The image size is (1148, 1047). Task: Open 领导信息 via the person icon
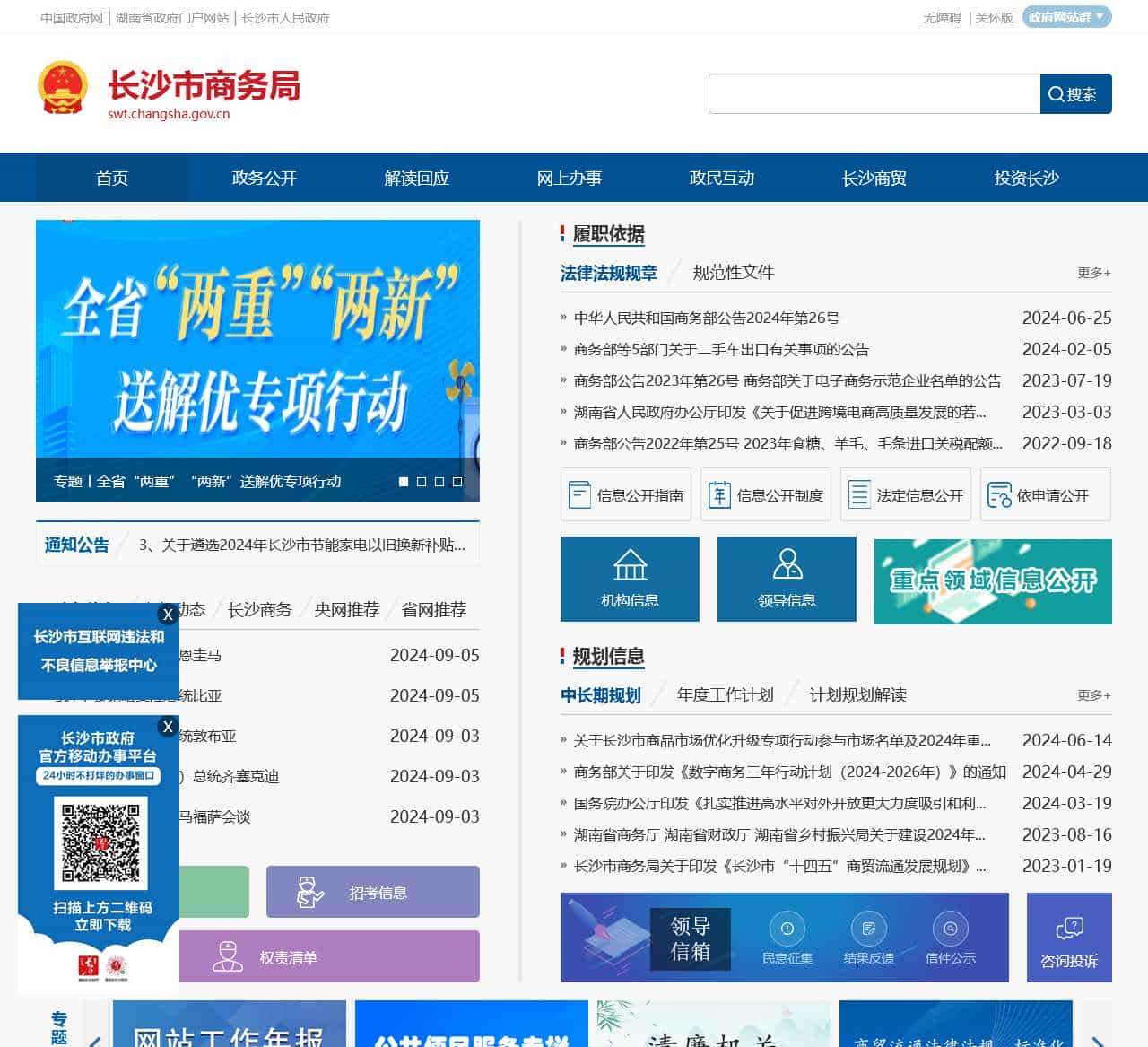787,579
